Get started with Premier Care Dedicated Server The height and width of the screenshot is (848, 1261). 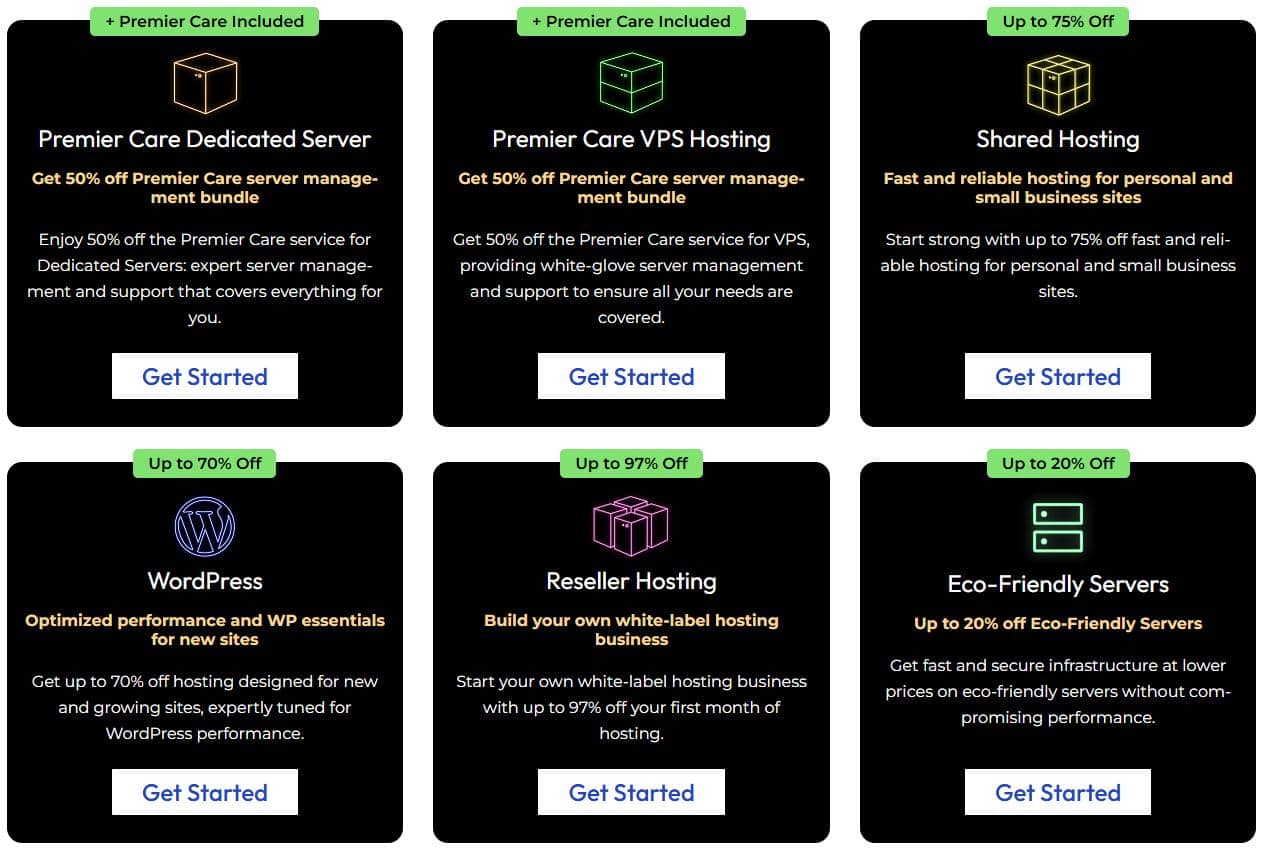[x=204, y=376]
